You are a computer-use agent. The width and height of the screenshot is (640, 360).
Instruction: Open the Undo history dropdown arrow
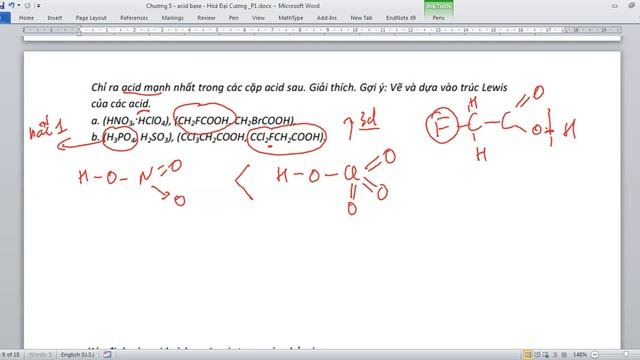[x=19, y=5]
